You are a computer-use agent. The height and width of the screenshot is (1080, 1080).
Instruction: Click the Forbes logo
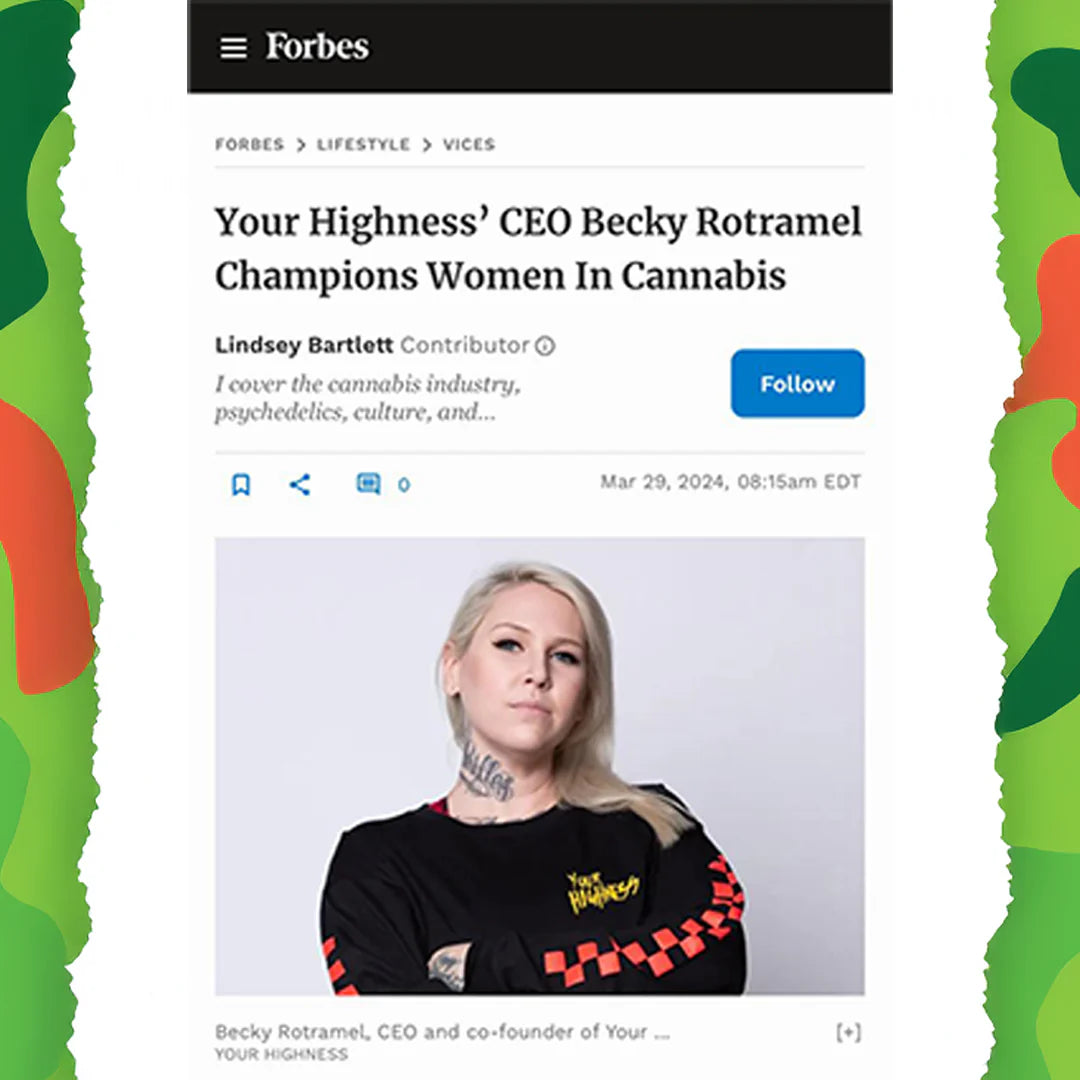(317, 46)
